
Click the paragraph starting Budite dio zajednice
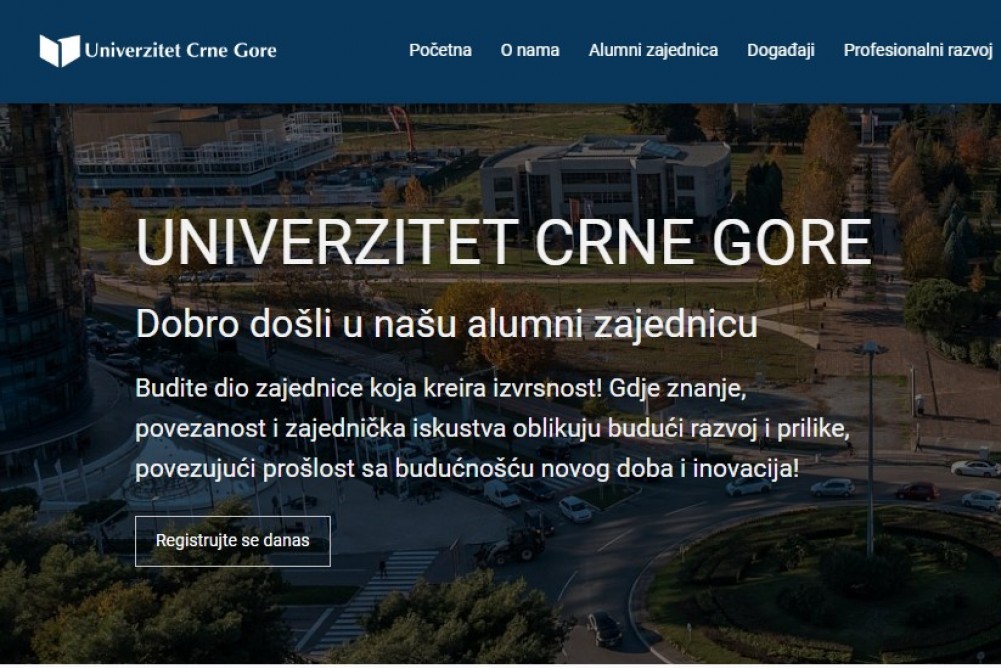coord(493,429)
